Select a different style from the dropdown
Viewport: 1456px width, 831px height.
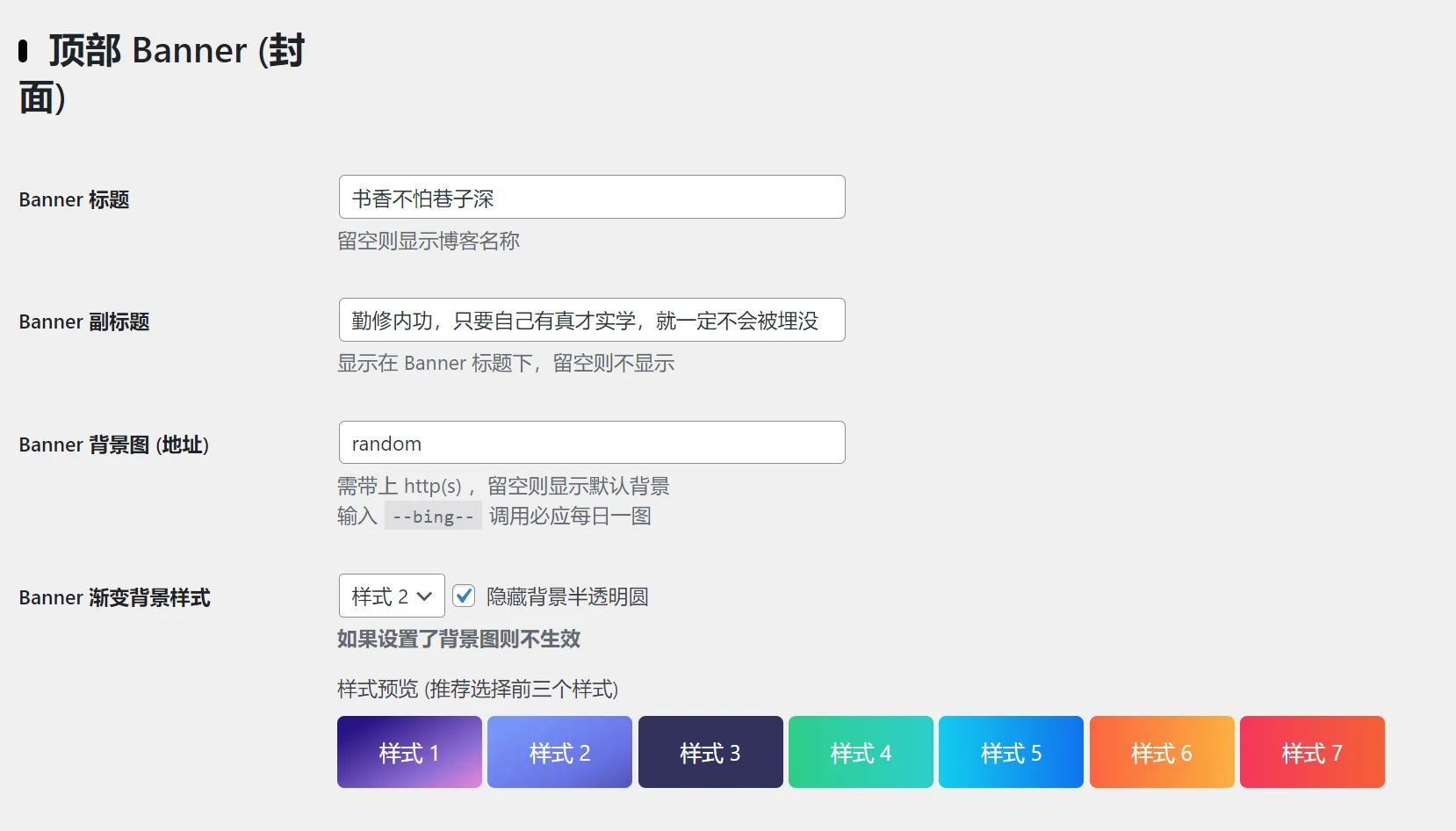[391, 596]
